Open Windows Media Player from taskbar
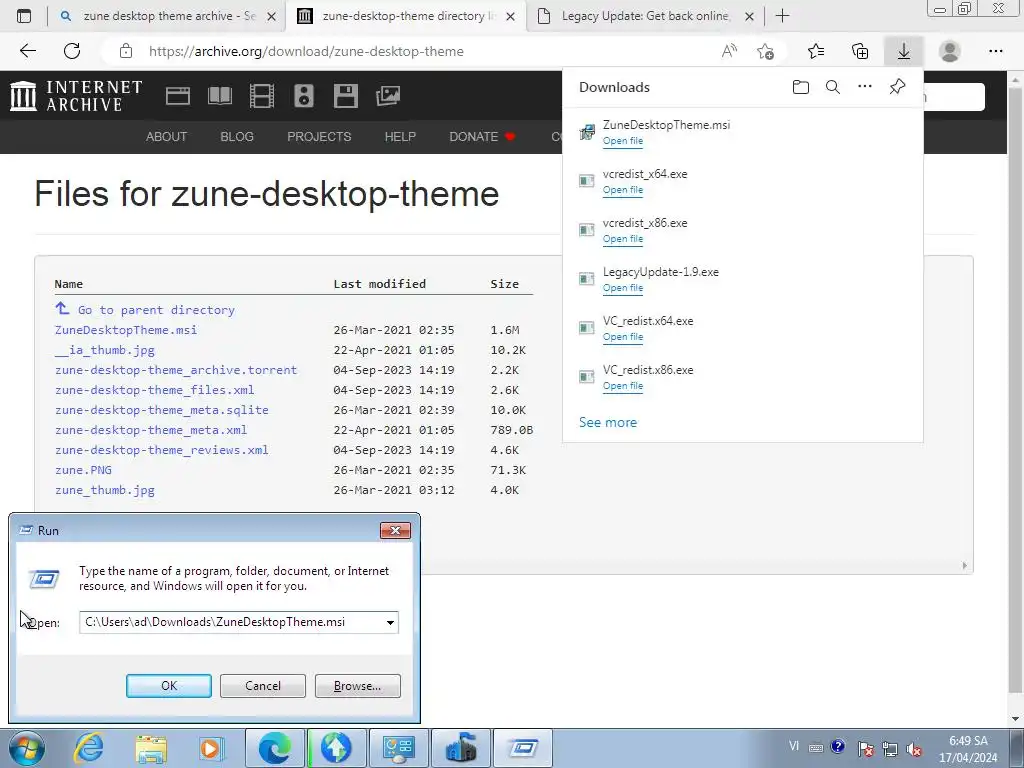The image size is (1024, 768). click(212, 748)
